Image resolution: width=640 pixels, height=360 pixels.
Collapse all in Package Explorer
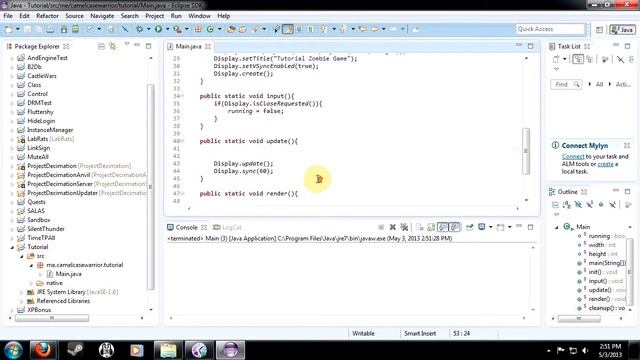pyautogui.click(x=101, y=46)
